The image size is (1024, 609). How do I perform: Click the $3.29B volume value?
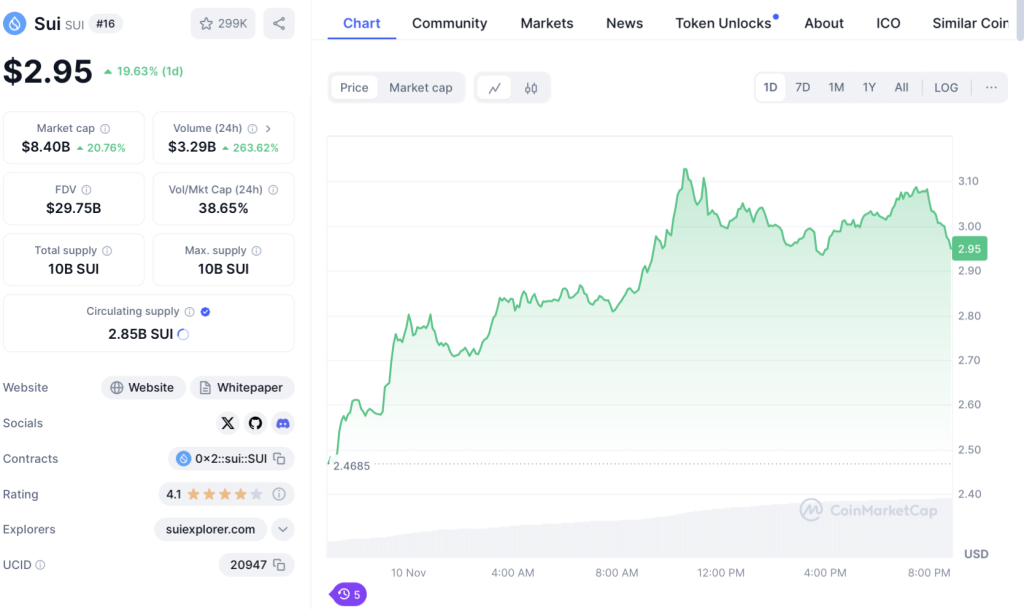pyautogui.click(x=192, y=147)
